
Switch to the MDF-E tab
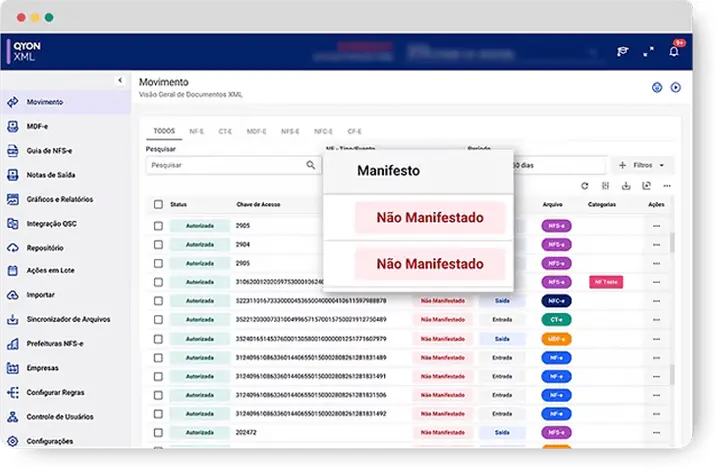coord(257,131)
